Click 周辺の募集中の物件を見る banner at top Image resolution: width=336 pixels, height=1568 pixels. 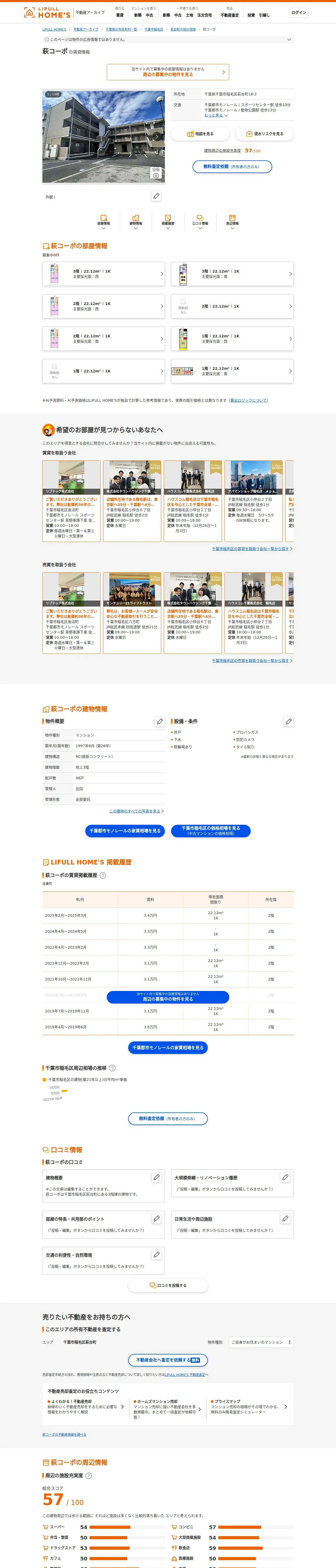168,72
